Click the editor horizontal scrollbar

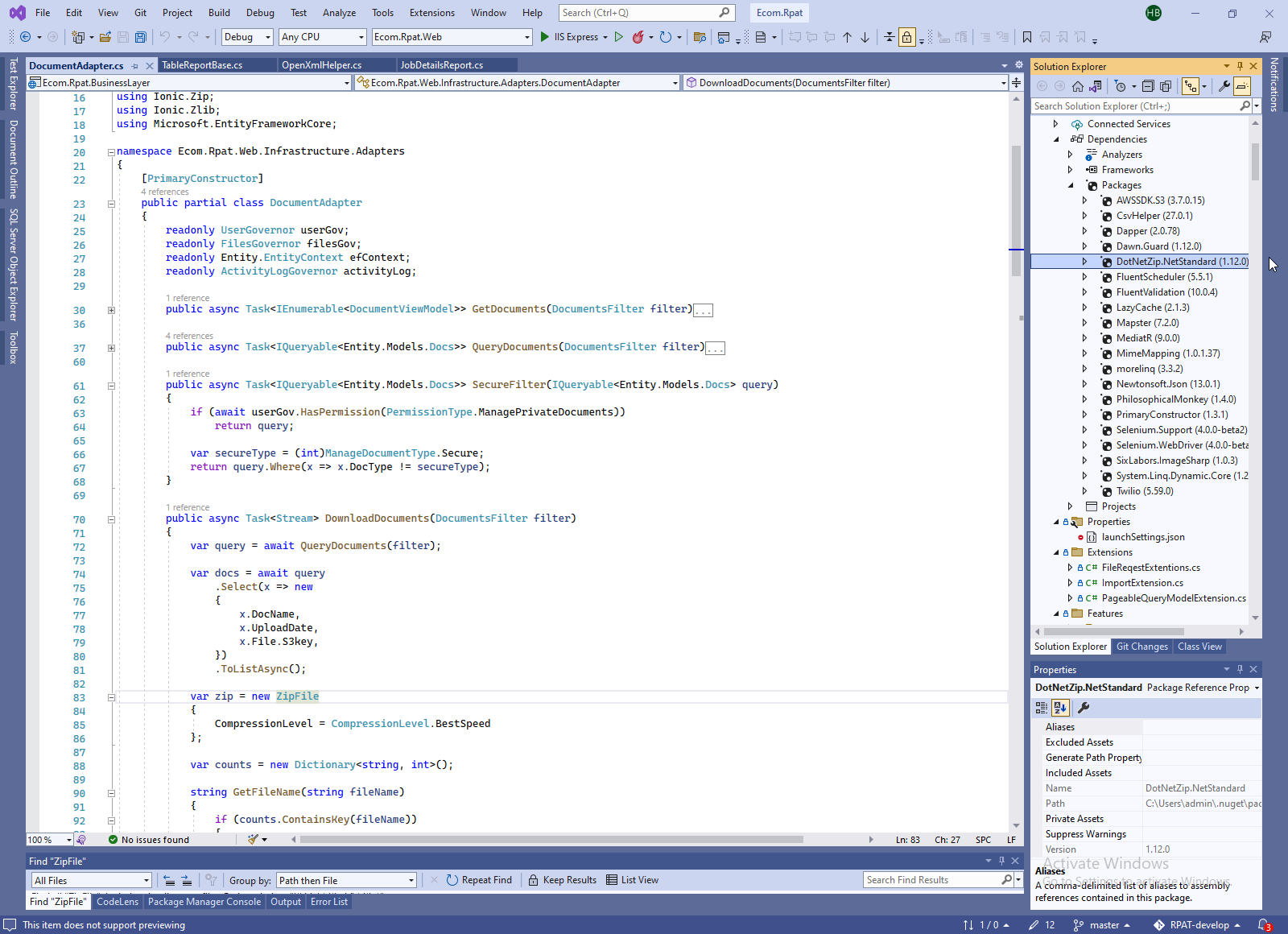click(x=551, y=840)
